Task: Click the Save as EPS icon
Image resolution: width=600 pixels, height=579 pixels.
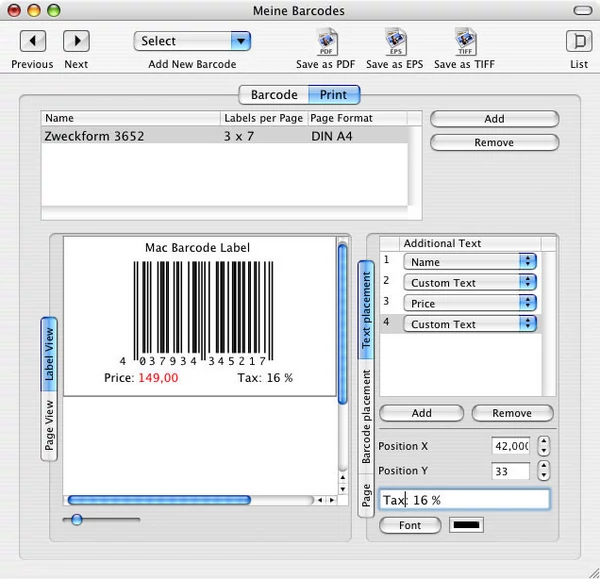Action: click(x=395, y=41)
